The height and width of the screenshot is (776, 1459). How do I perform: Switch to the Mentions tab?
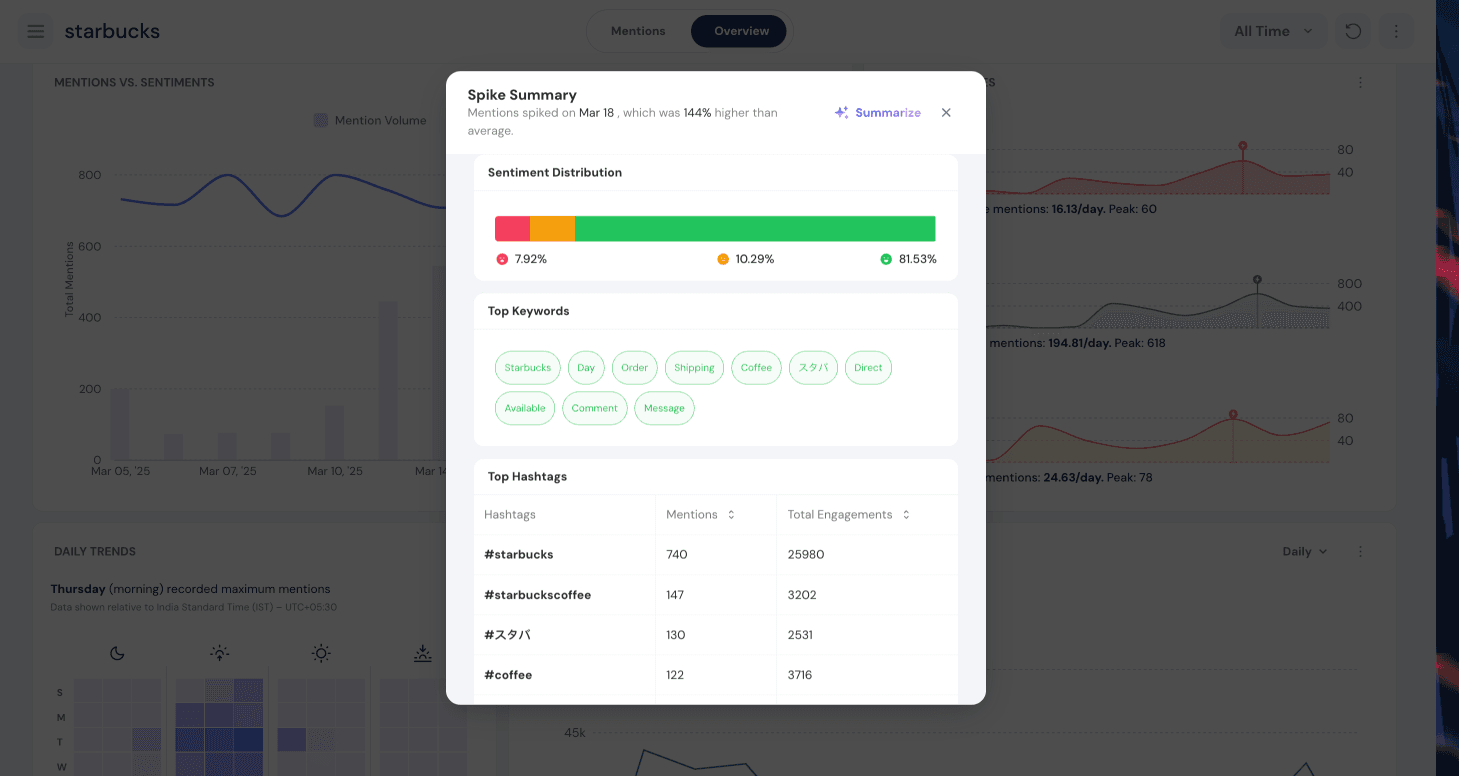pos(638,31)
